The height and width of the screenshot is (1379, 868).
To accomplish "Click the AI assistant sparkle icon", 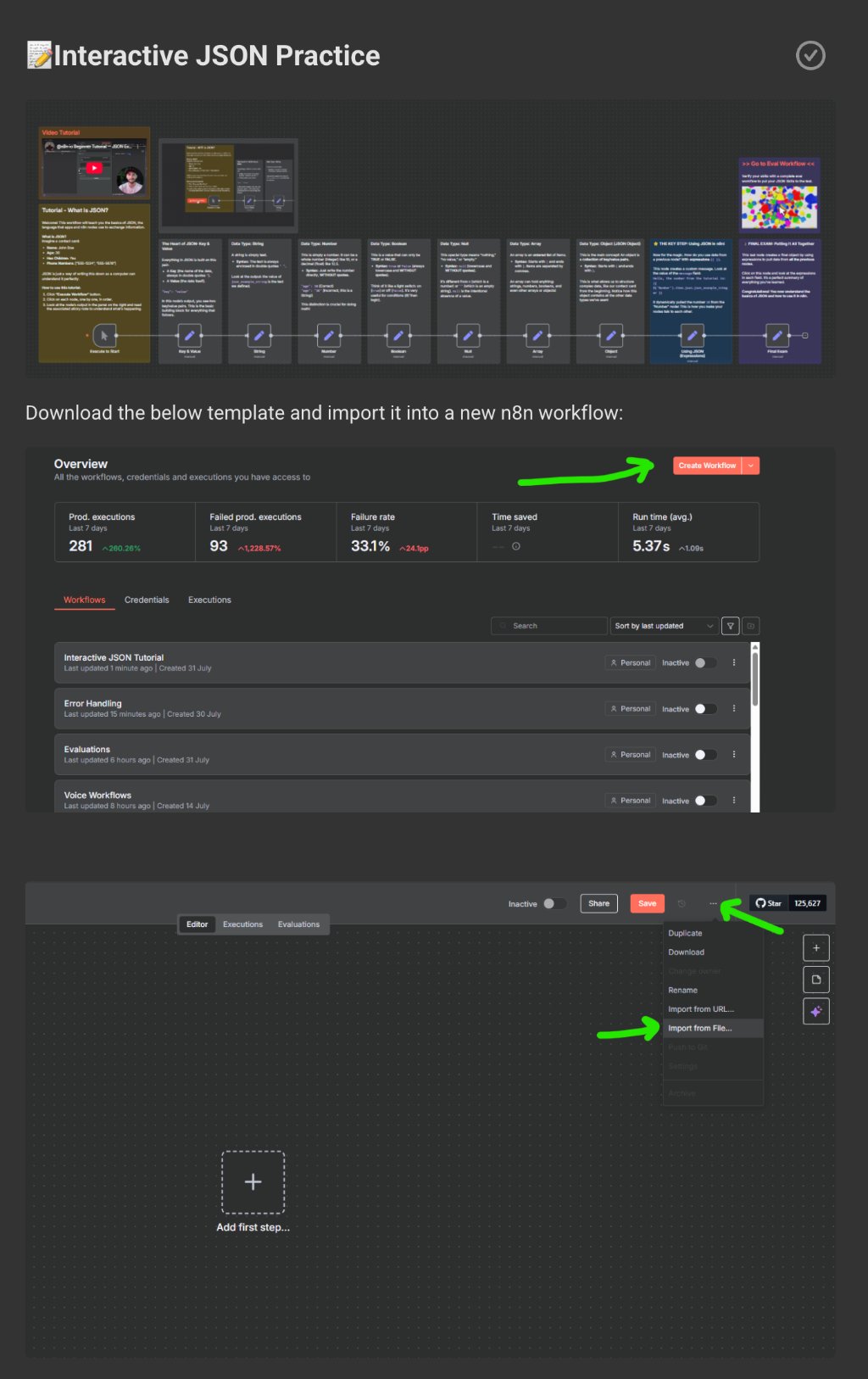I will coord(816,1011).
